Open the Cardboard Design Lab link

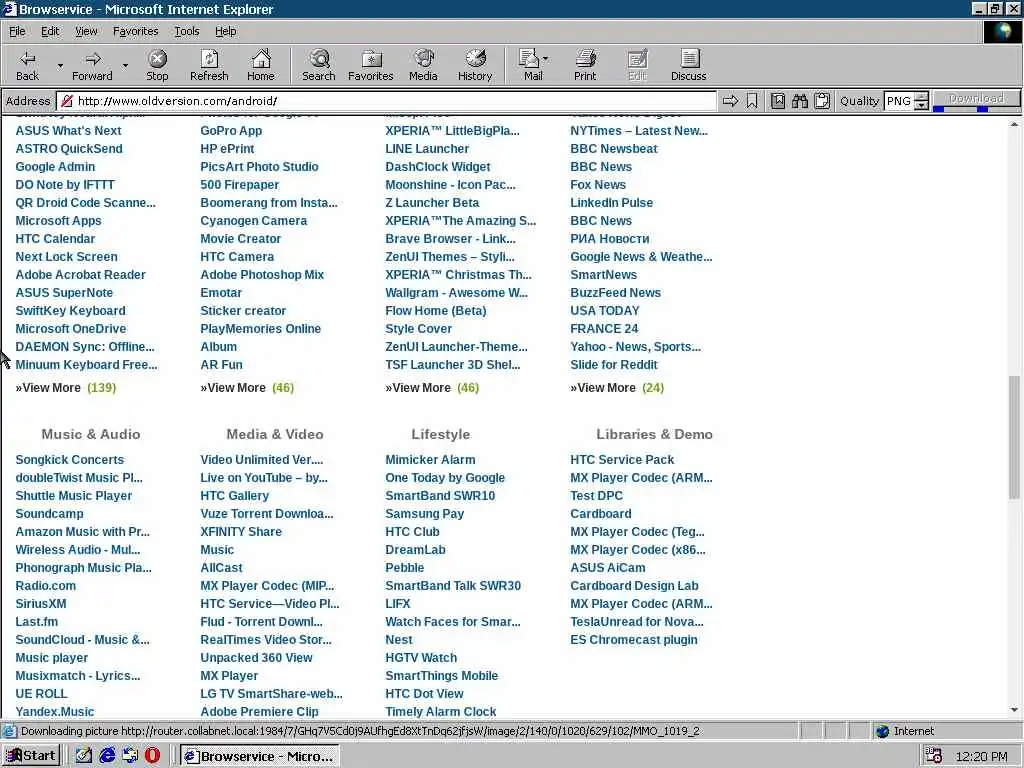[634, 586]
